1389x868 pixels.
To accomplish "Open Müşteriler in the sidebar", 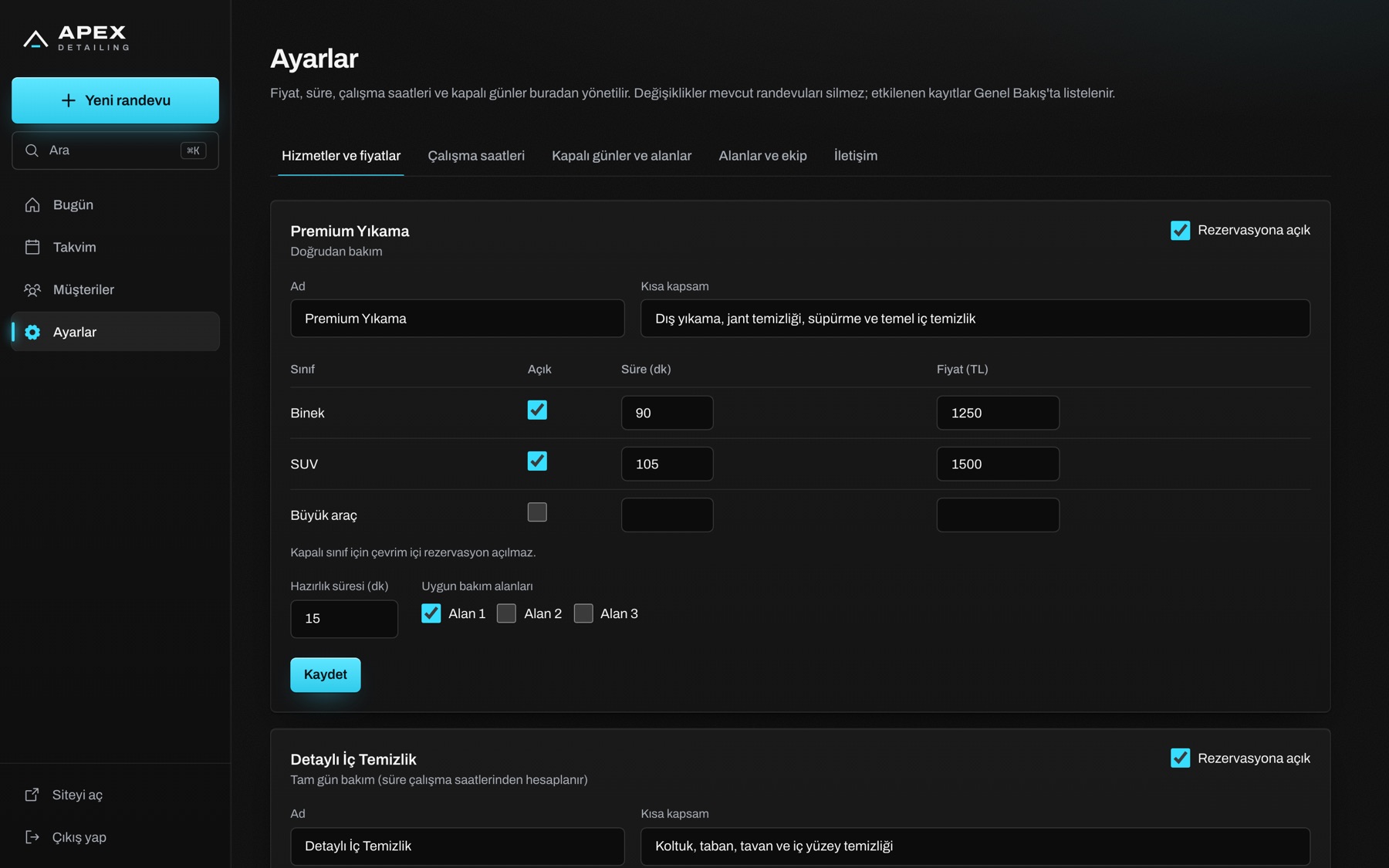I will pyautogui.click(x=115, y=289).
